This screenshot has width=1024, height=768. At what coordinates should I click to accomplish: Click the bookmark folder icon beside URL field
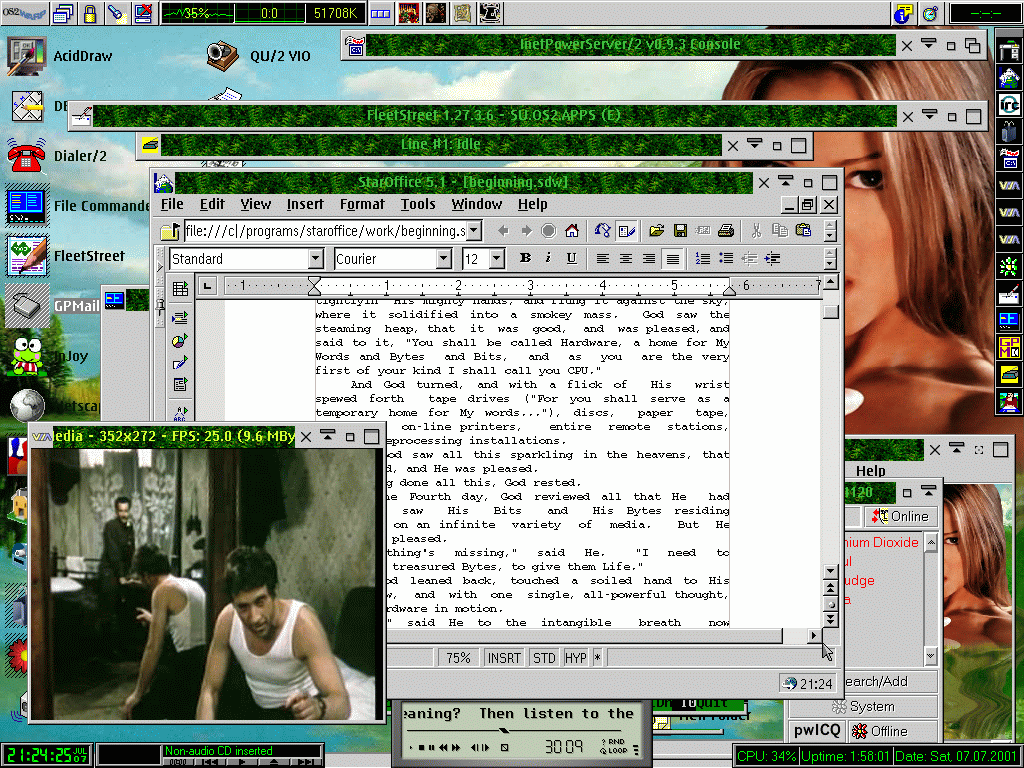pyautogui.click(x=170, y=231)
